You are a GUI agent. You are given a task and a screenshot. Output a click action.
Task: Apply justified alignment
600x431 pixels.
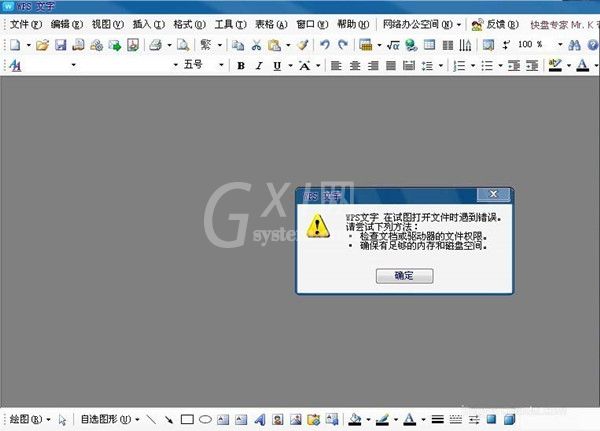[391, 66]
